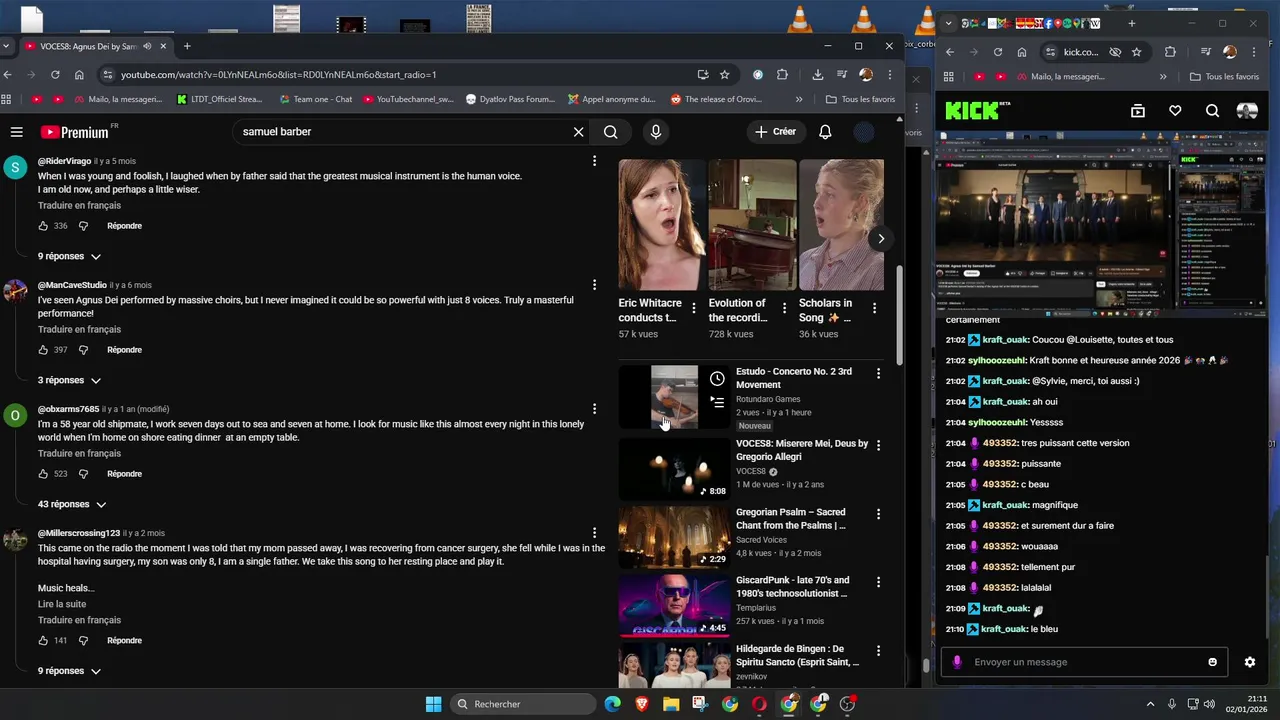Add Estudo Concerto video to Watch Later

pos(717,379)
